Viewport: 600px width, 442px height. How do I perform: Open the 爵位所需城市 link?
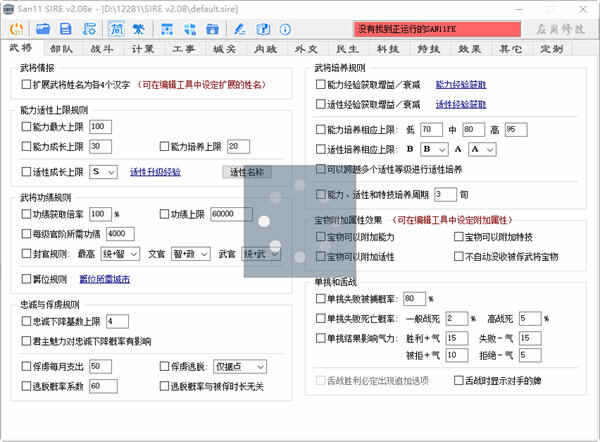coord(106,279)
